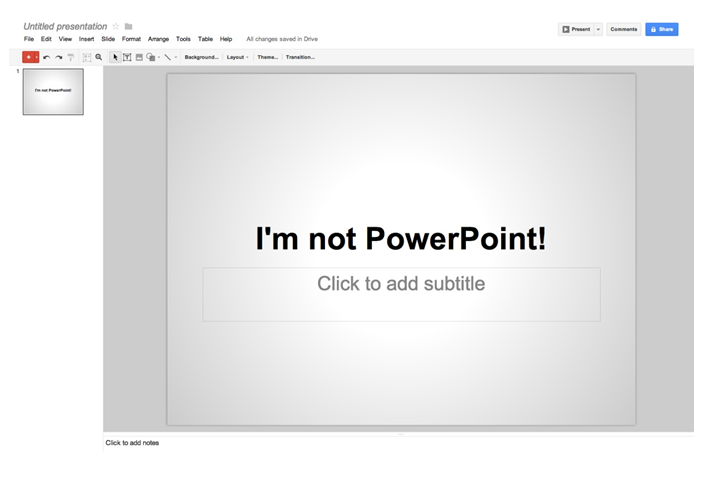
Task: Open the Format menu
Action: (x=131, y=39)
